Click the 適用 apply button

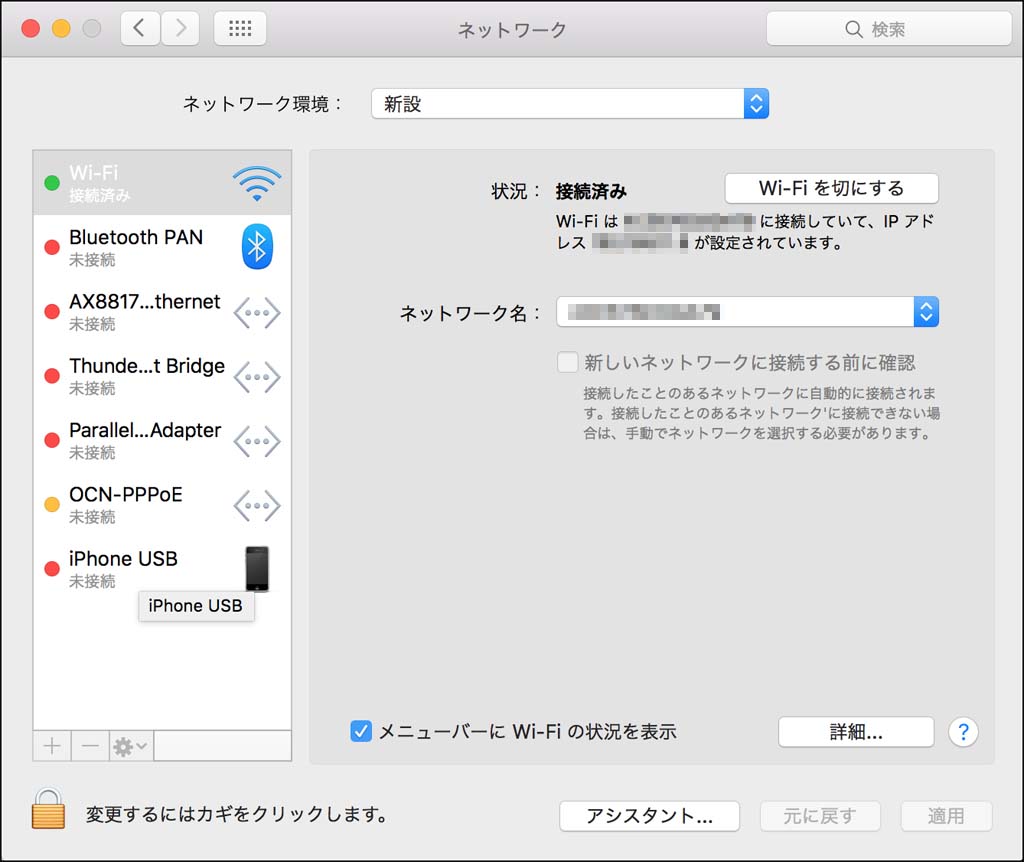pos(946,816)
